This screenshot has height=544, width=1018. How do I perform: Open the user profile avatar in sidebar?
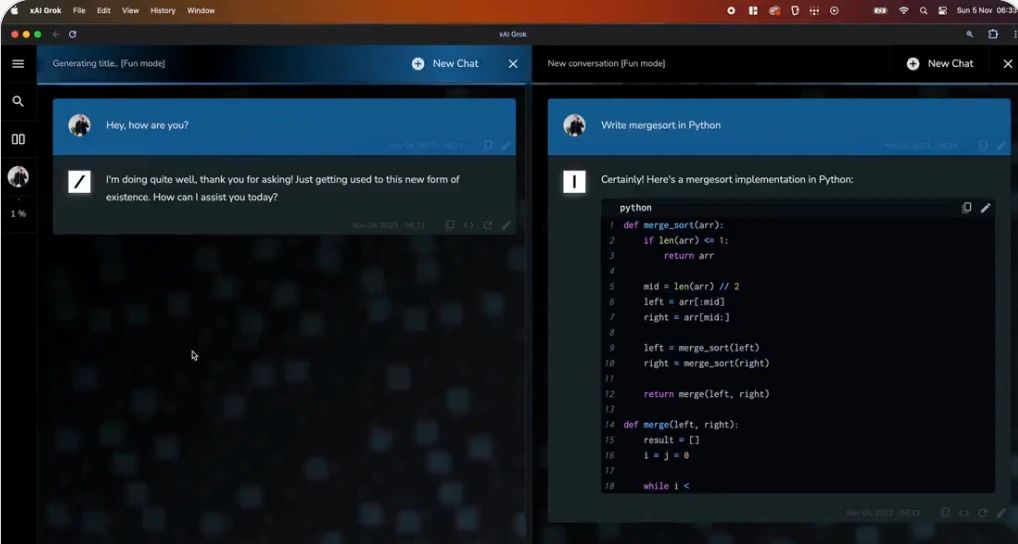pos(18,177)
